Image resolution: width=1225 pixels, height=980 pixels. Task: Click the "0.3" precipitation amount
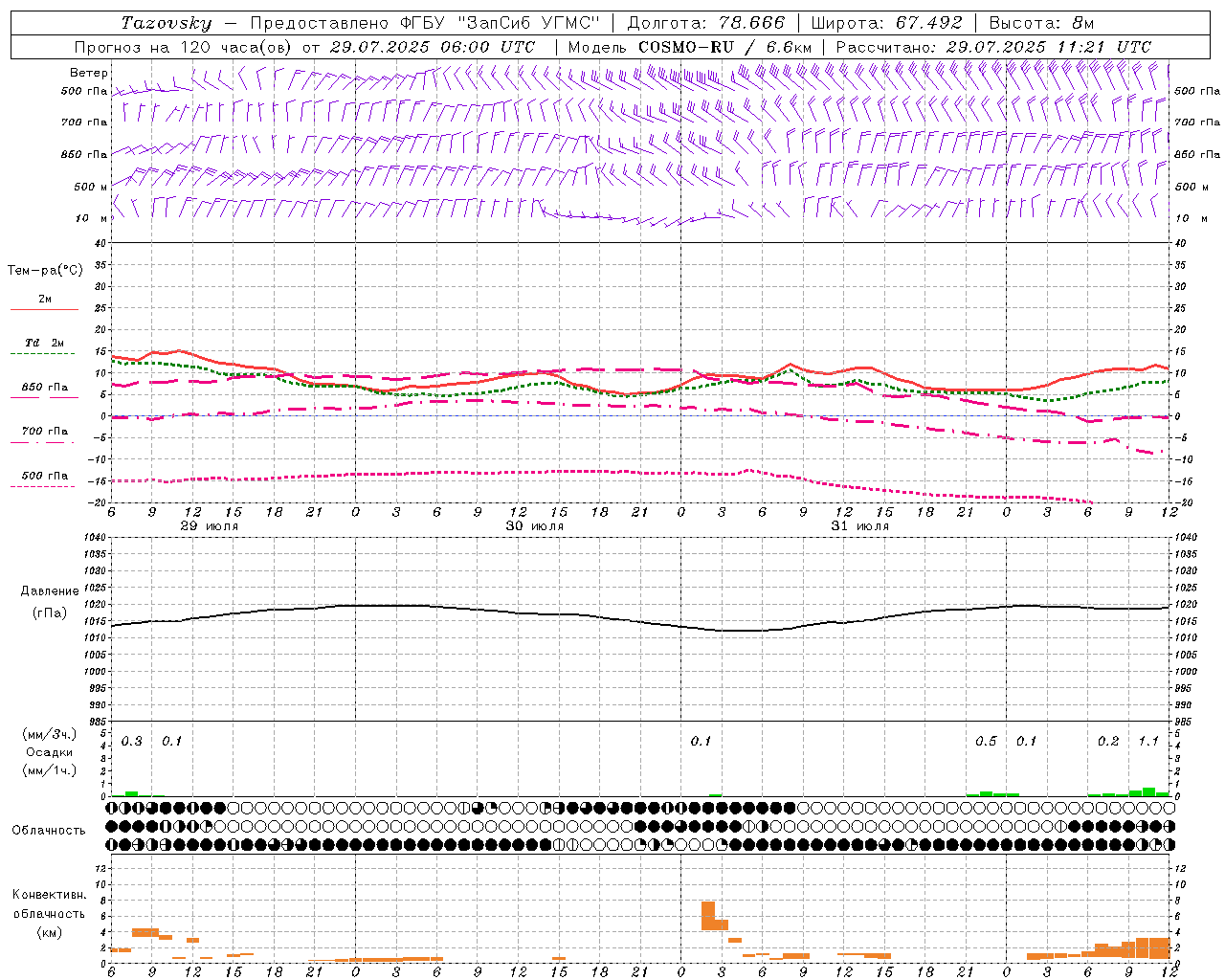click(131, 742)
